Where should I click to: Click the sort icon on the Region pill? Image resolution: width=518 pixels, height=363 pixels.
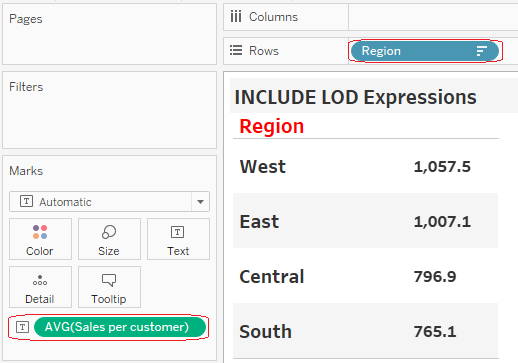481,51
